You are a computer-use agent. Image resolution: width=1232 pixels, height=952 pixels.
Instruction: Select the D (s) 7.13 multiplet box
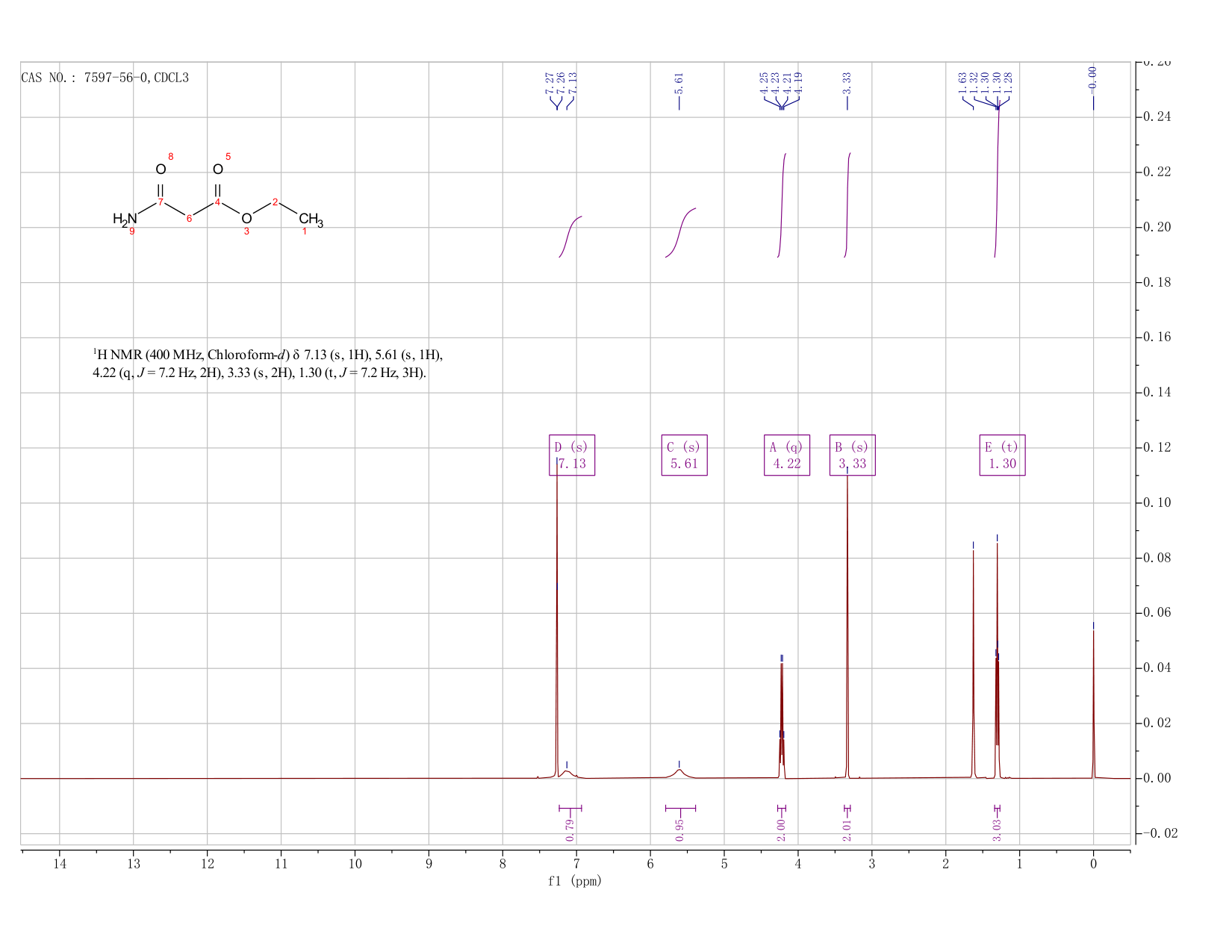572,455
